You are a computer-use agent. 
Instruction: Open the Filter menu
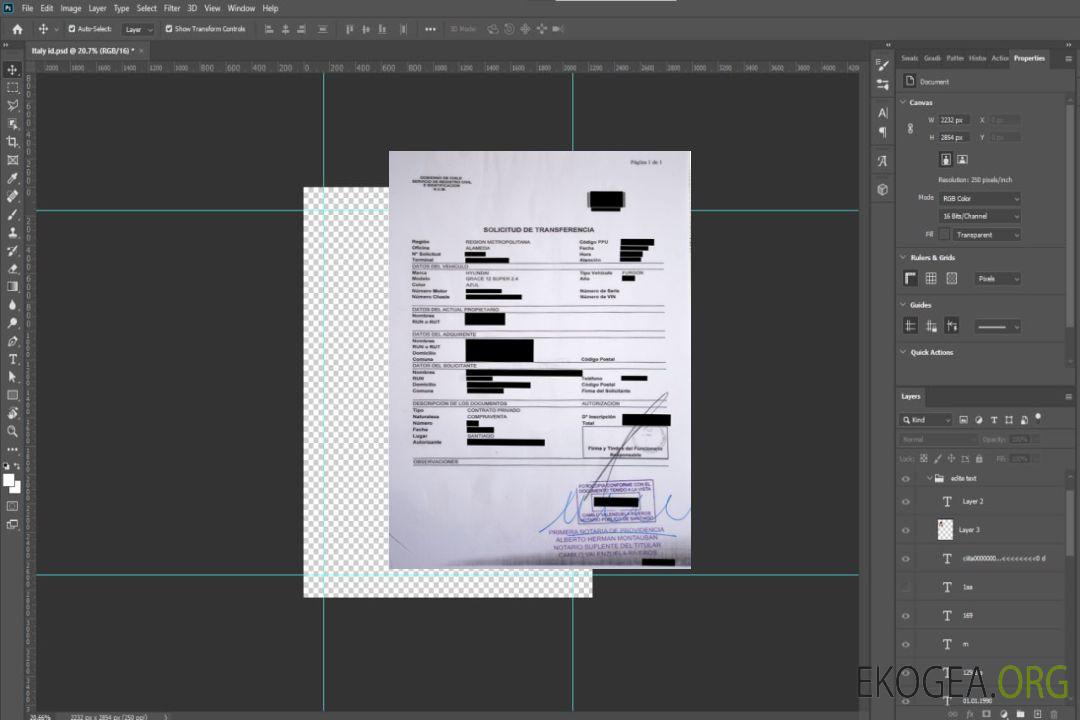(172, 8)
